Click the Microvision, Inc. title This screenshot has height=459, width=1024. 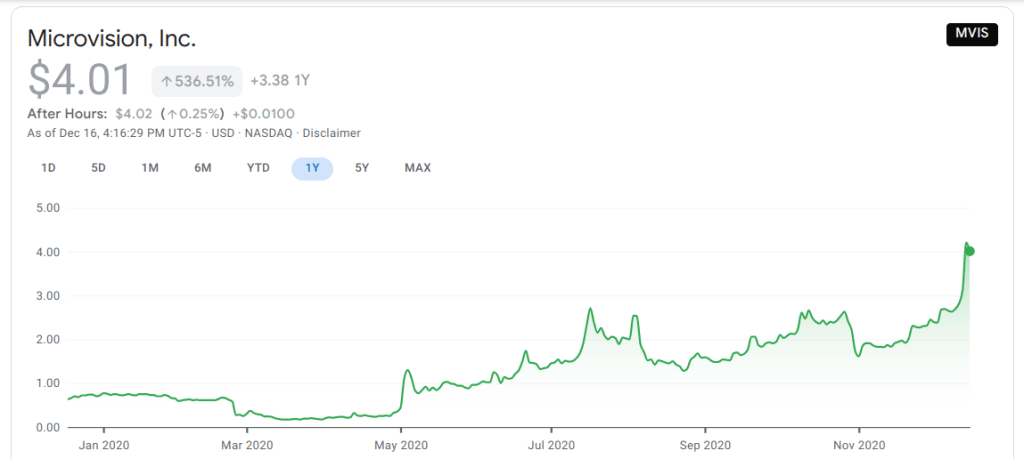[x=111, y=39]
